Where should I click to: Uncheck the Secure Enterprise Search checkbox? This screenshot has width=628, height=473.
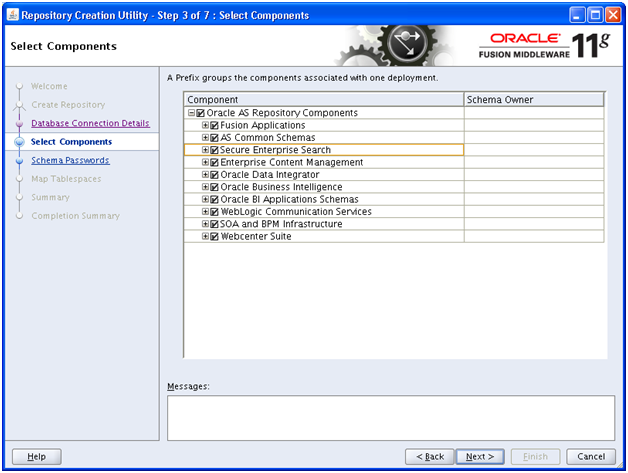click(214, 150)
